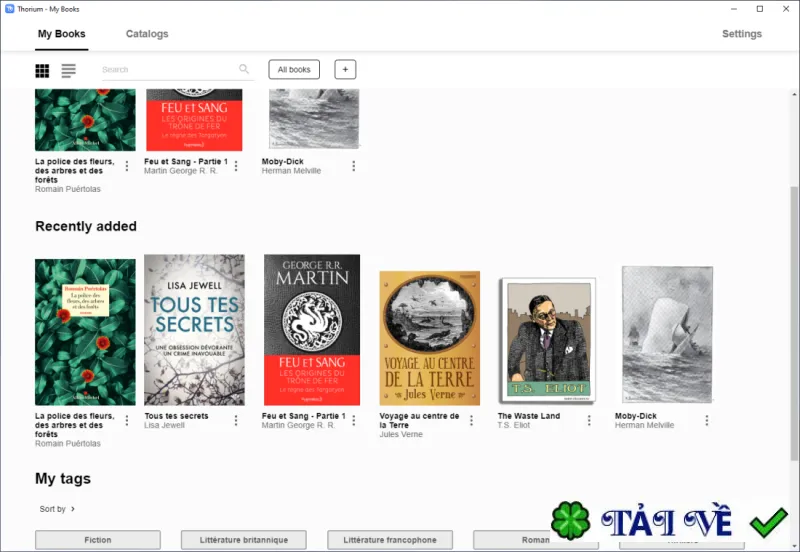Open top-row Moby-Dick cover
The height and width of the screenshot is (552, 800).
[x=314, y=119]
